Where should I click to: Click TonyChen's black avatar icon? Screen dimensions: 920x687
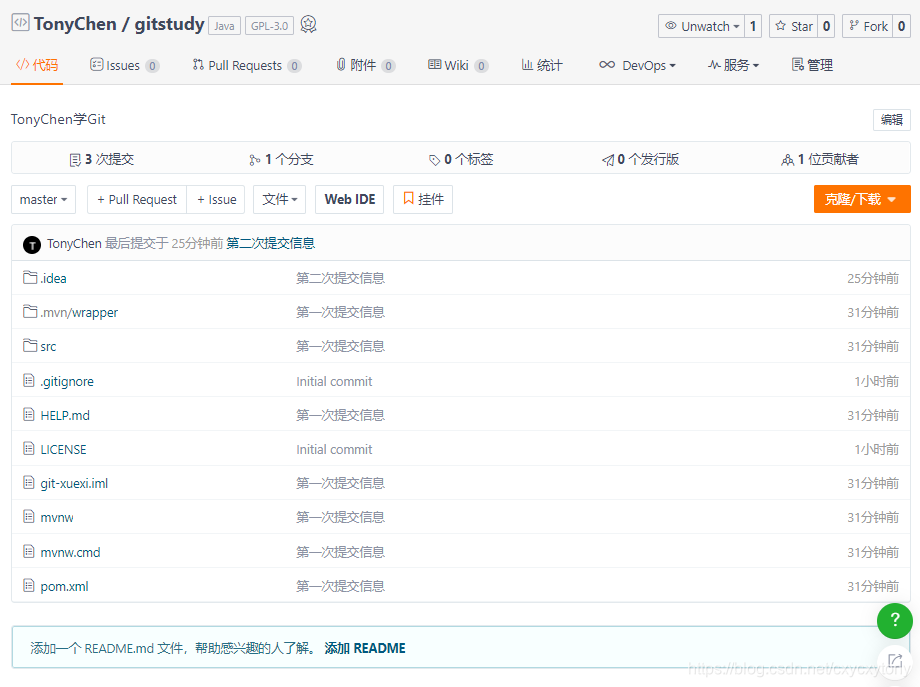[32, 244]
